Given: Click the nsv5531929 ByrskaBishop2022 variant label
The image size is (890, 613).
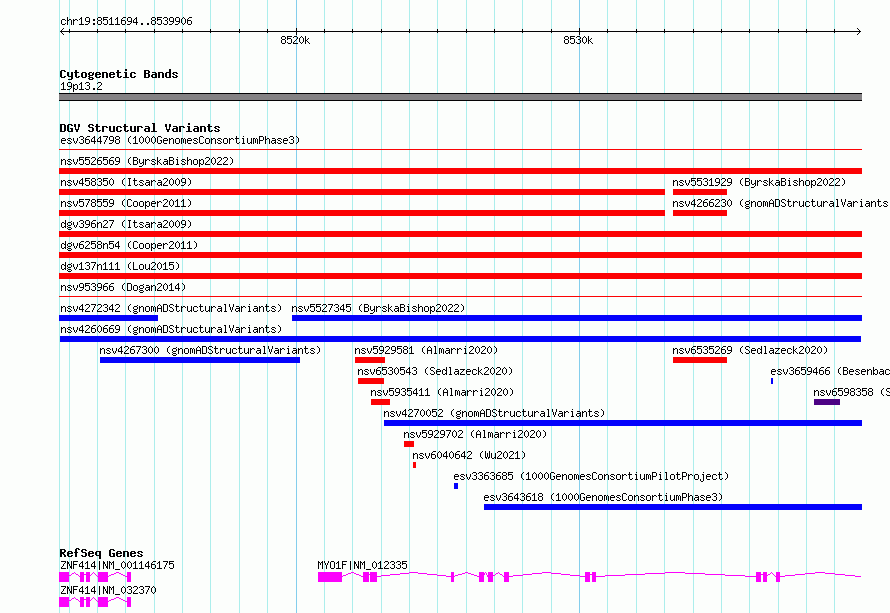Looking at the screenshot, I should pos(759,182).
